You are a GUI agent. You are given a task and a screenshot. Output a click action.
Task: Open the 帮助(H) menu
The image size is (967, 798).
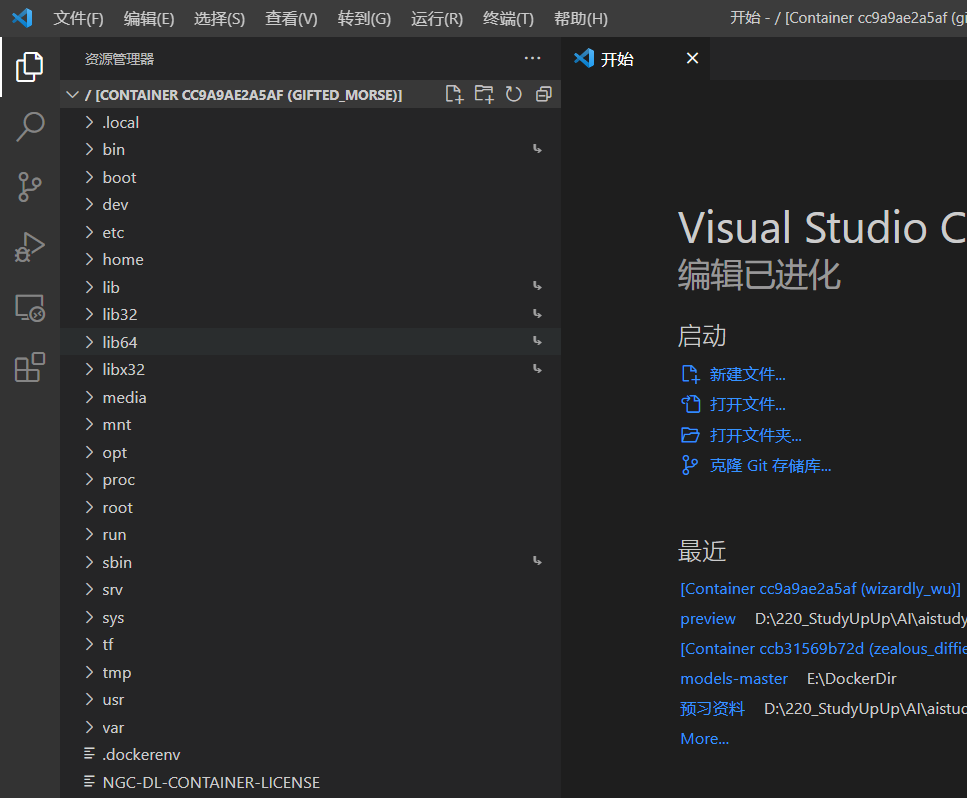(580, 19)
